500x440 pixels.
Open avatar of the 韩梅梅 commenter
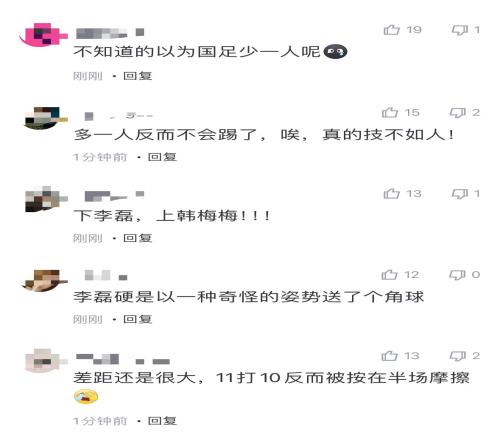click(46, 199)
